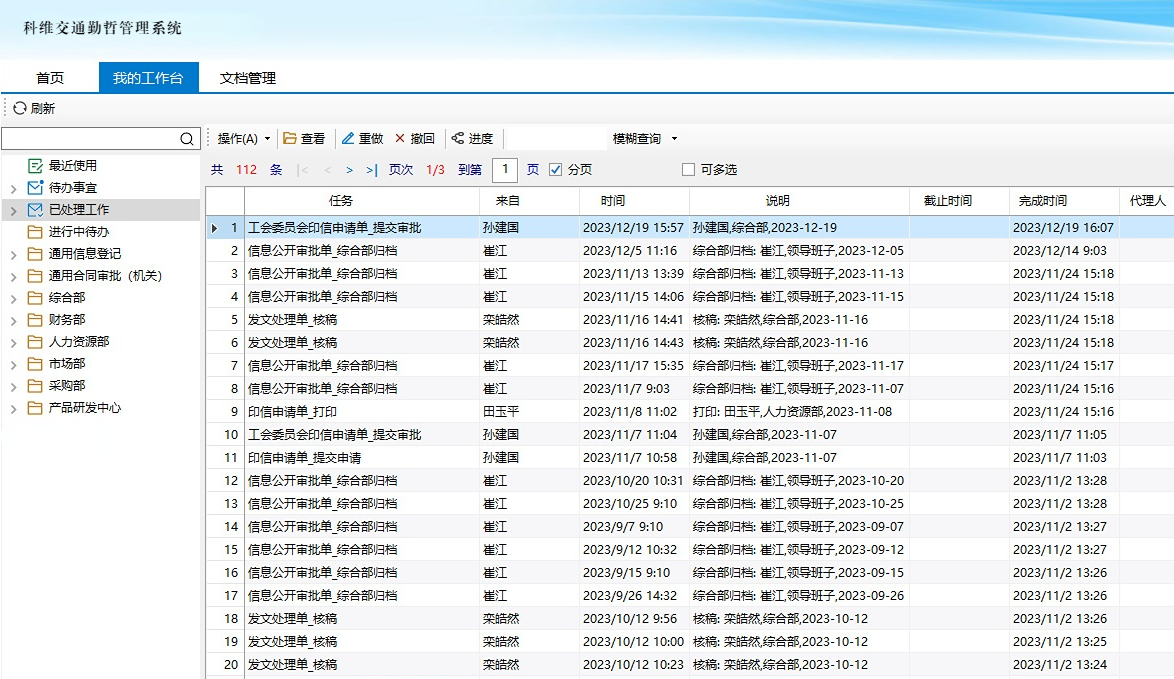Click the 最近使用 checklist icon

pos(36,166)
